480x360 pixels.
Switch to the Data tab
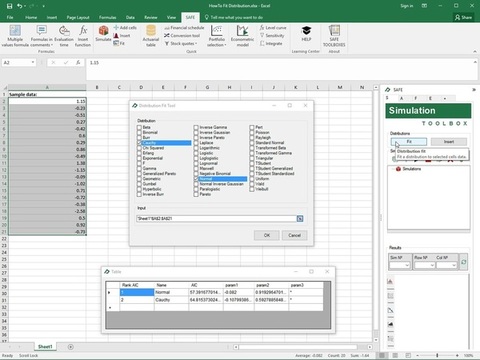tap(130, 17)
